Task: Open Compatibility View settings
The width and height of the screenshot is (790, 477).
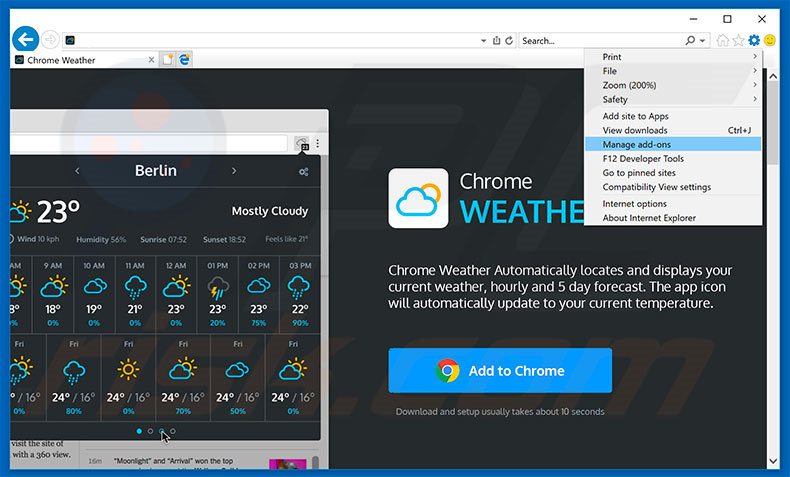Action: point(673,186)
